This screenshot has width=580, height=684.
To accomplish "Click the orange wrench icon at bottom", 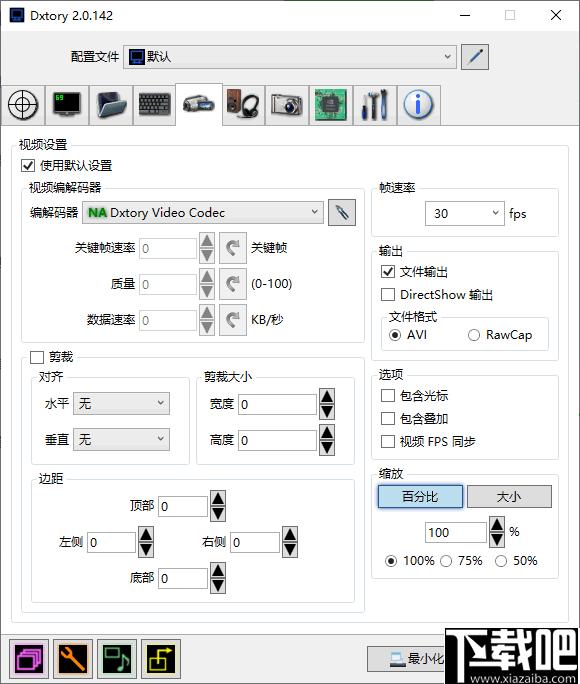I will tap(73, 659).
